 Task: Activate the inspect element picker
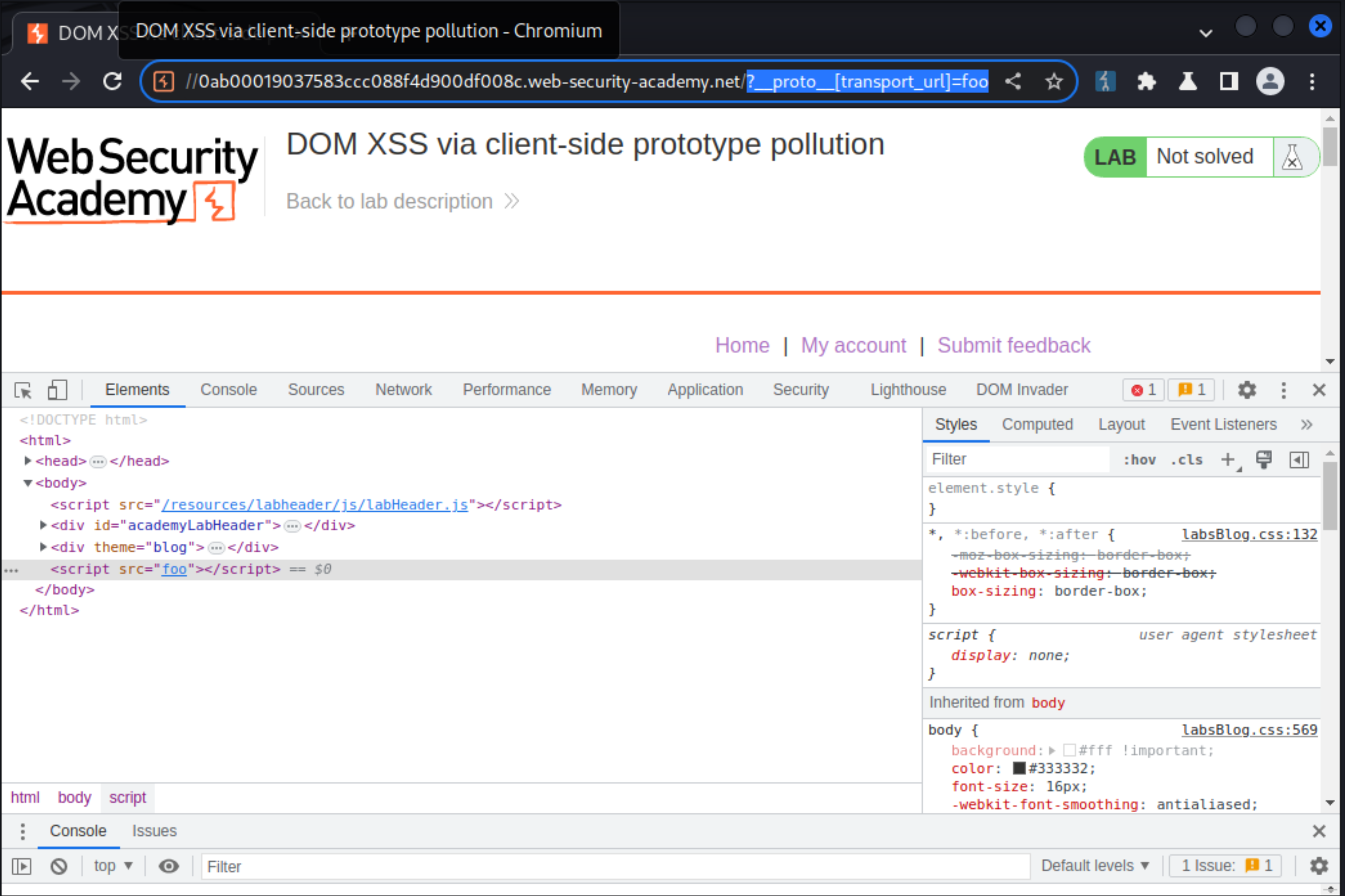click(24, 390)
